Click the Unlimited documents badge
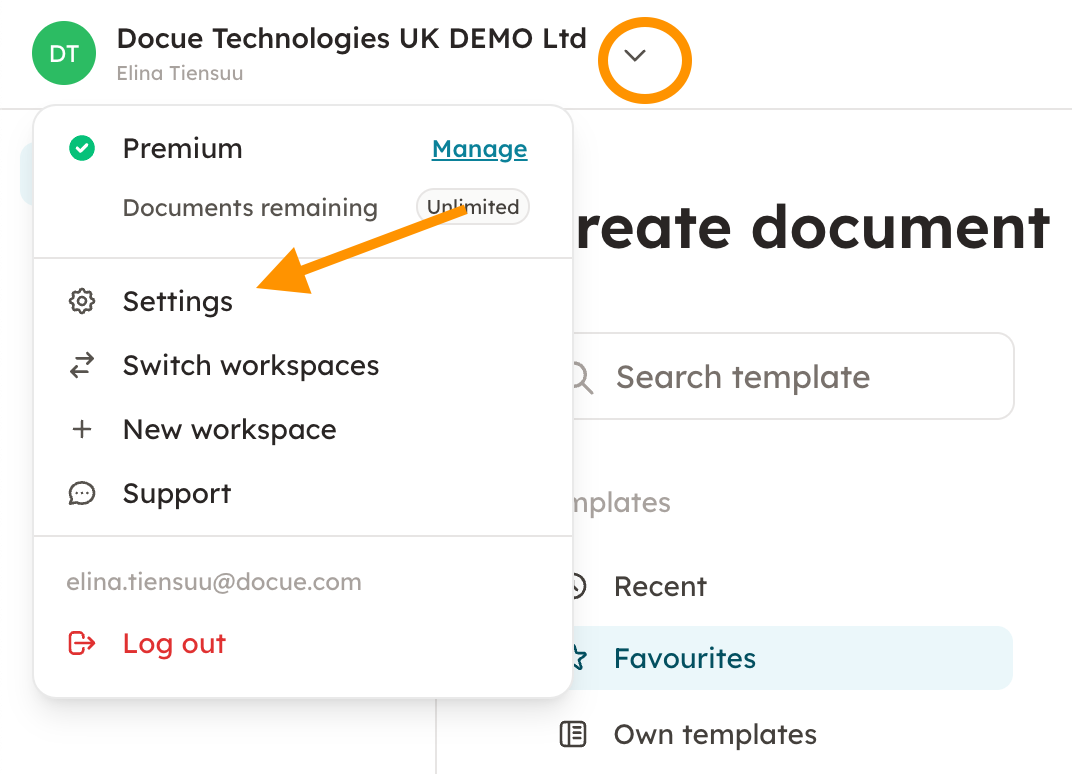Screen dimensions: 1072x774 point(473,207)
